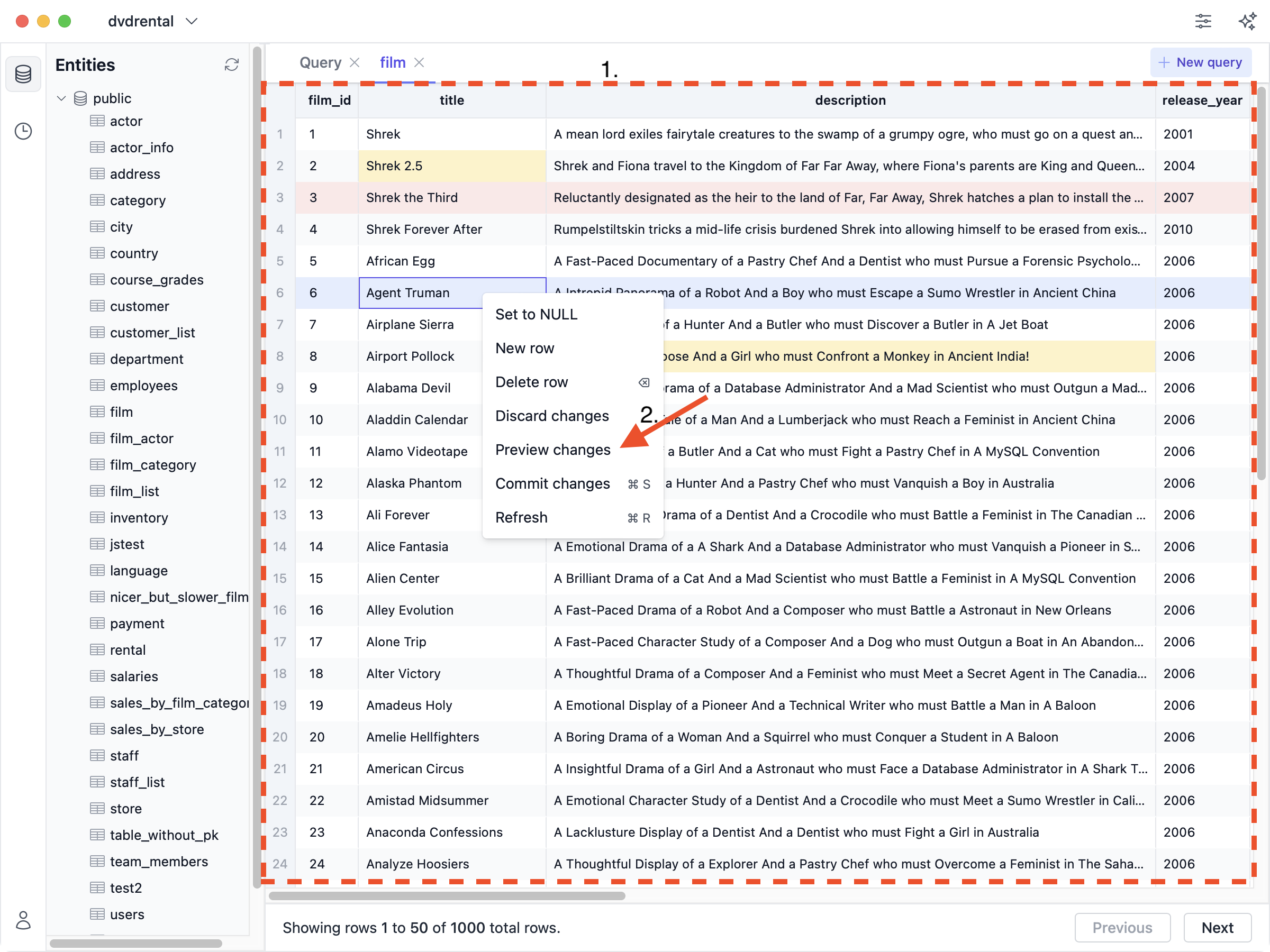The image size is (1270, 952).
Task: Click the actor table icon in sidebar
Action: click(x=98, y=121)
